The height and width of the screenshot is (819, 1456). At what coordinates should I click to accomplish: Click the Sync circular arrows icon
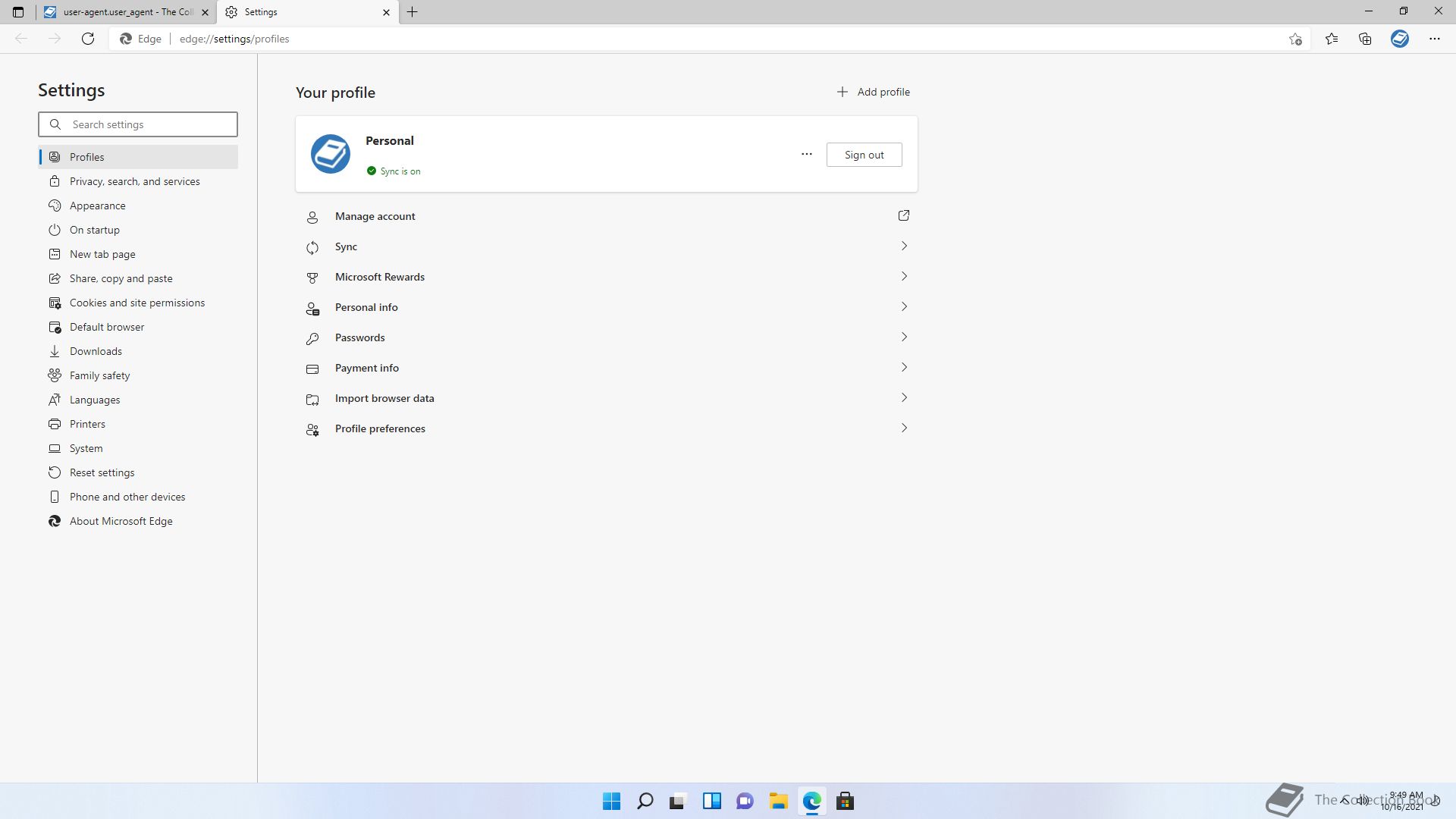[312, 248]
